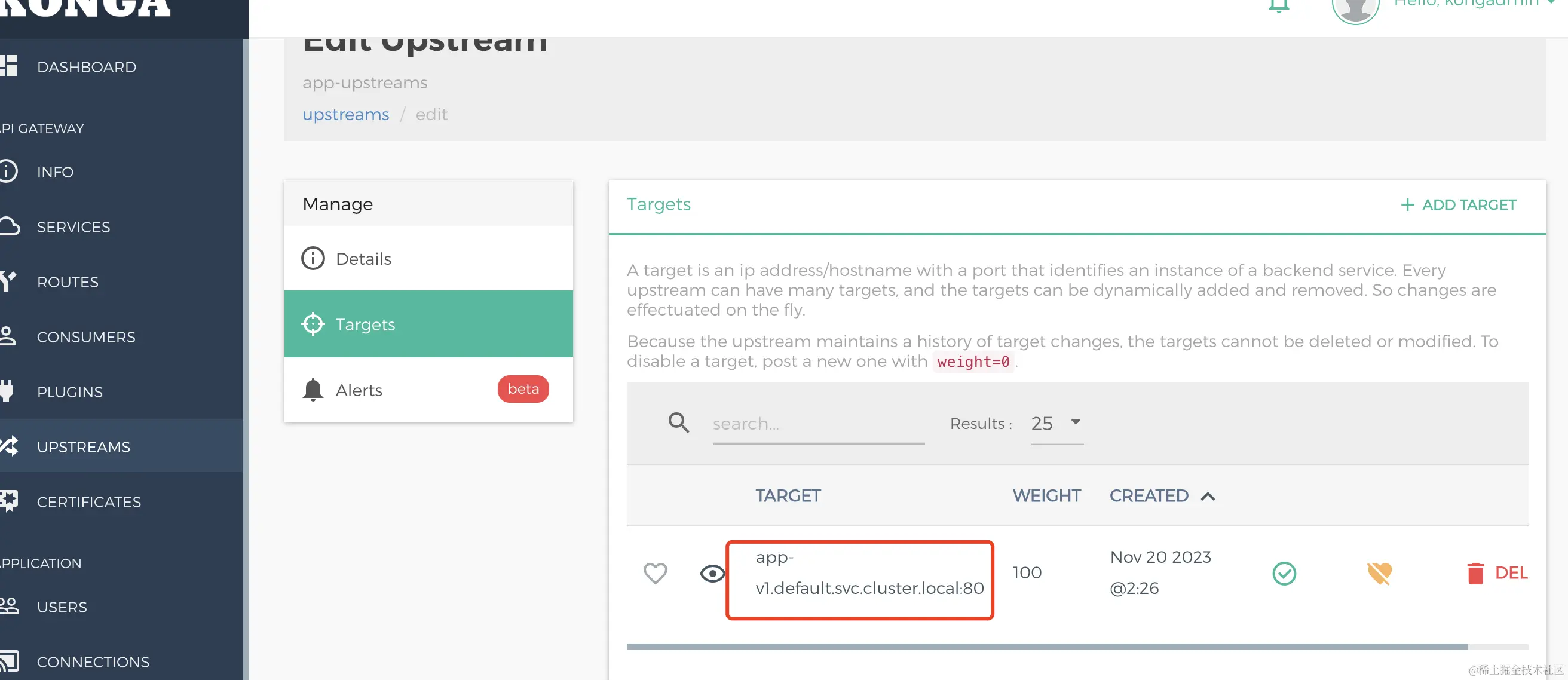Focus the targets search input field
This screenshot has height=680, width=1568.
click(x=817, y=424)
